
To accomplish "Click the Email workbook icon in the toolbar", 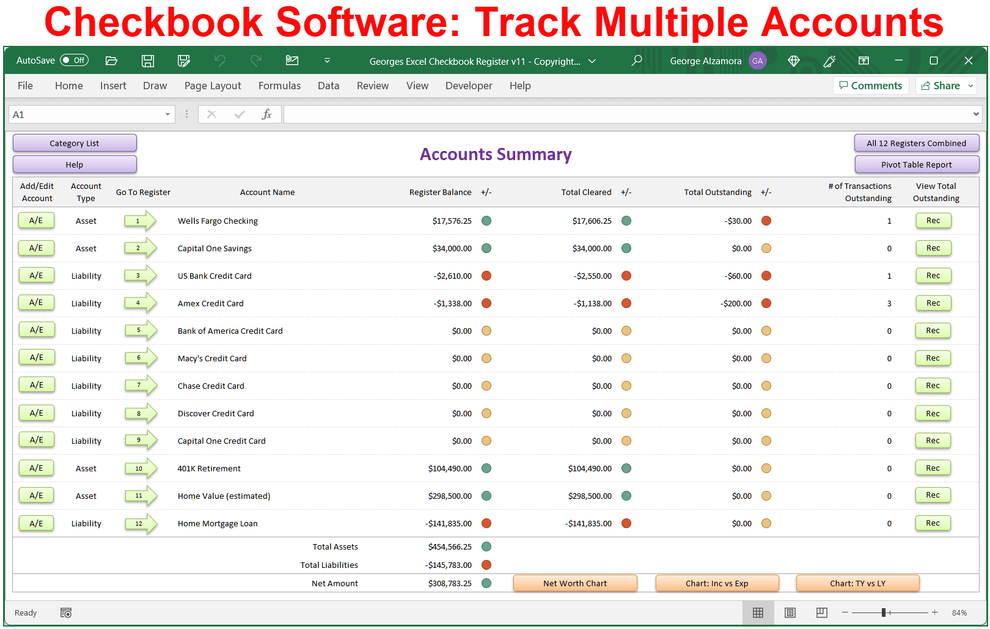I will point(291,60).
